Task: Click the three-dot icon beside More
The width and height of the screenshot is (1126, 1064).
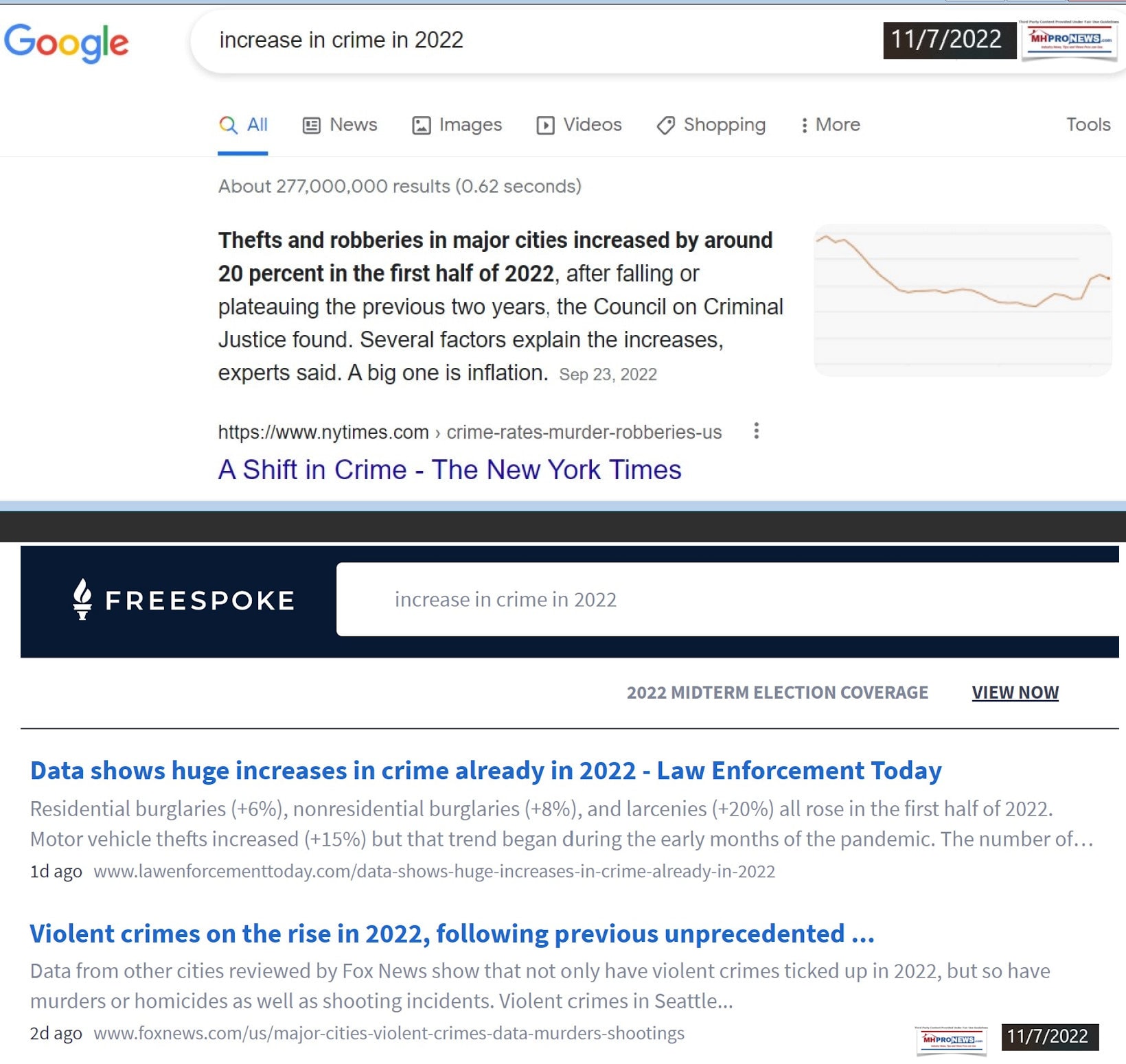Action: click(x=804, y=126)
